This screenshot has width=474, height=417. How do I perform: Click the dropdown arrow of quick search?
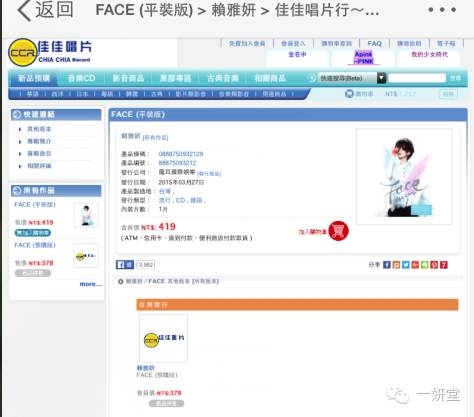coord(381,78)
